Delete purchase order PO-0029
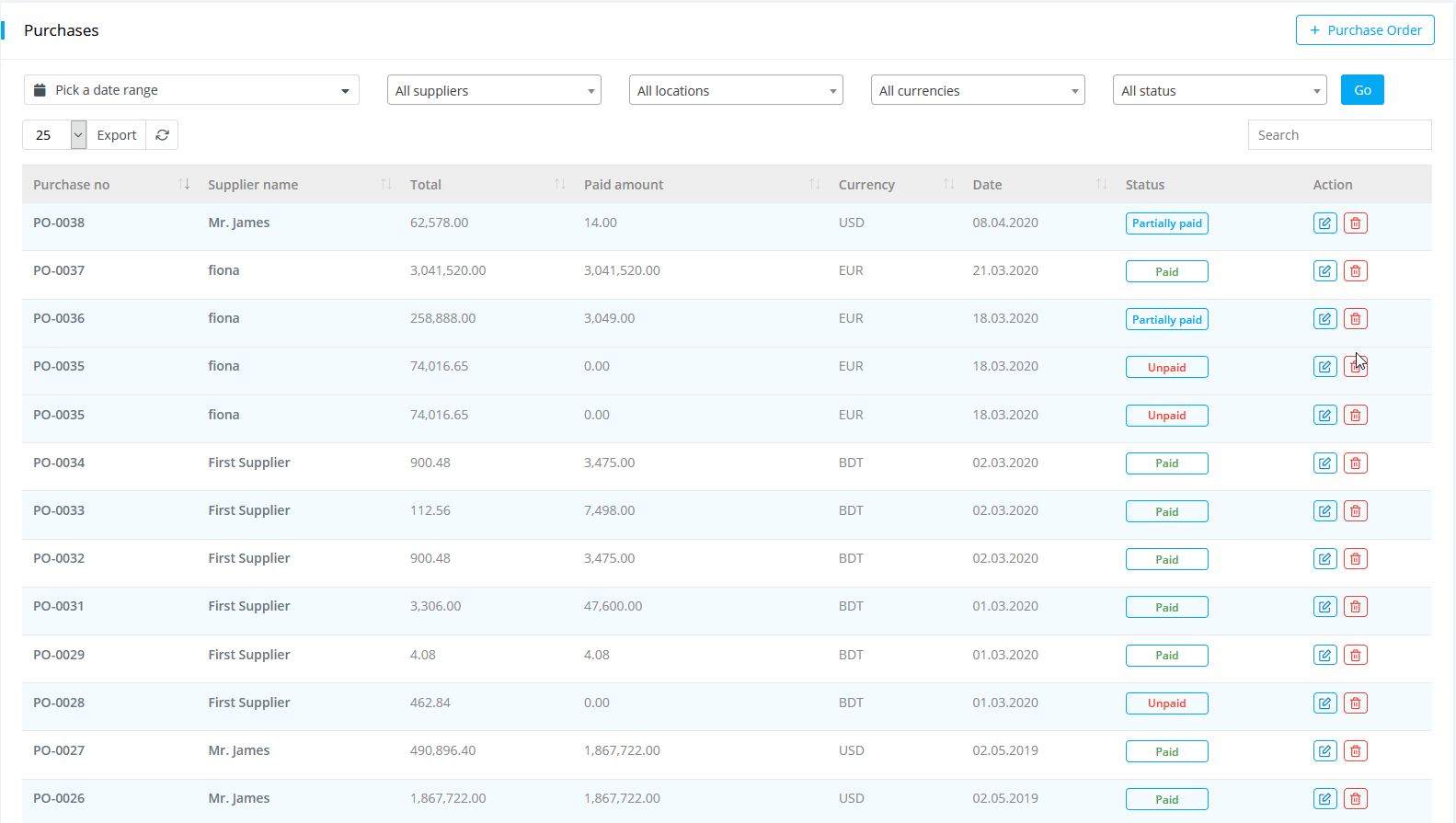The image size is (1456, 823). 1355,656
